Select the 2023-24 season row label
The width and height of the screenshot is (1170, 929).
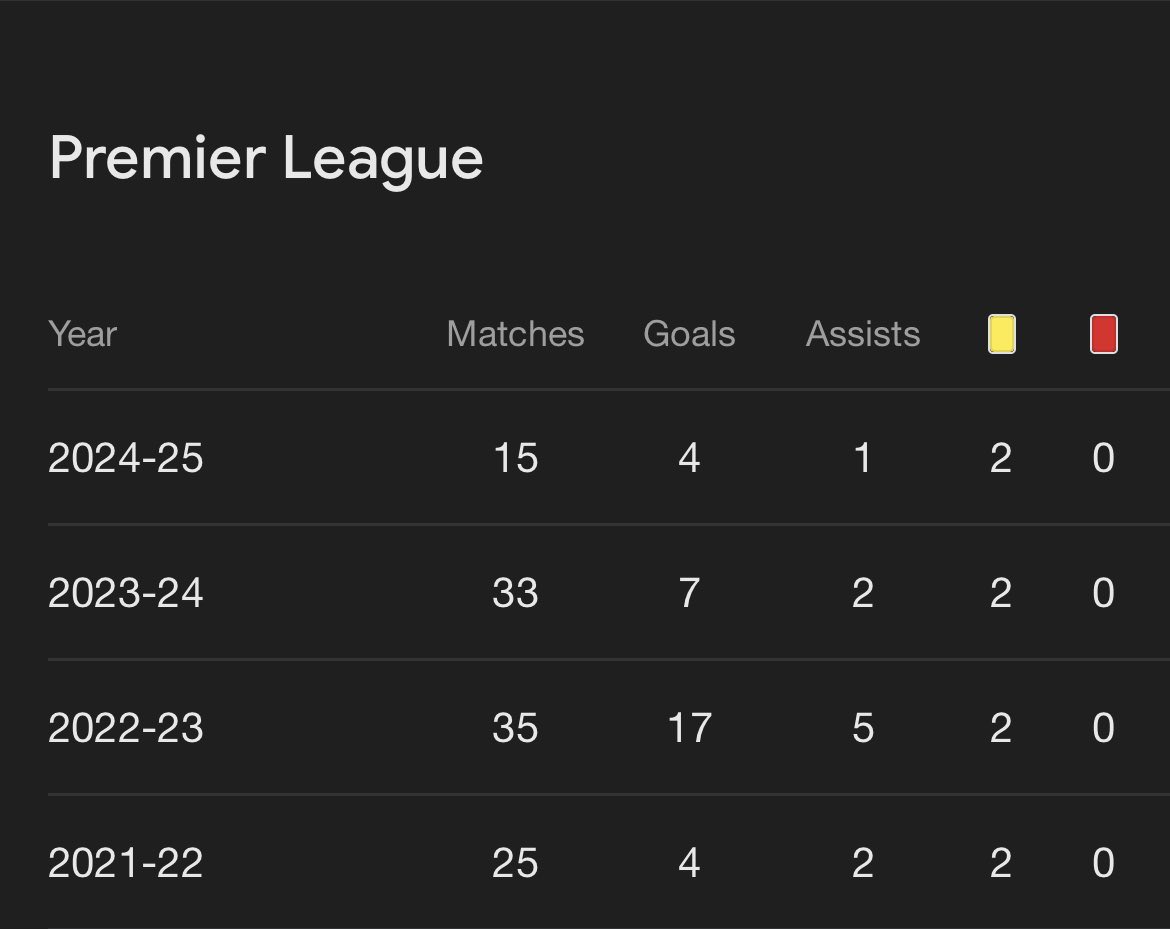click(125, 593)
